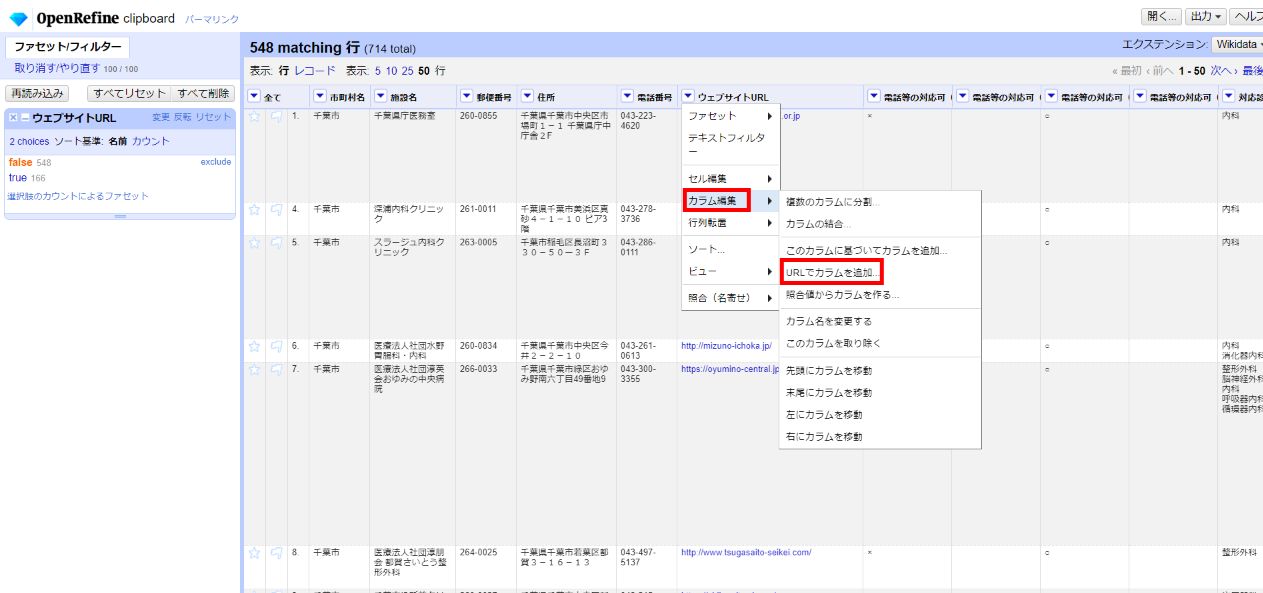Expand the 照合（名寄せ） submenu
1263x593 pixels.
point(730,297)
